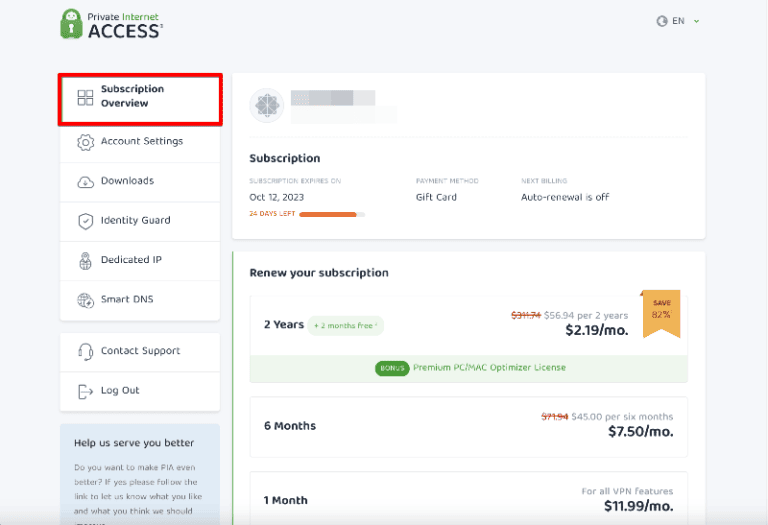The height and width of the screenshot is (525, 768).
Task: Go to the Downloads menu item
Action: pos(127,181)
